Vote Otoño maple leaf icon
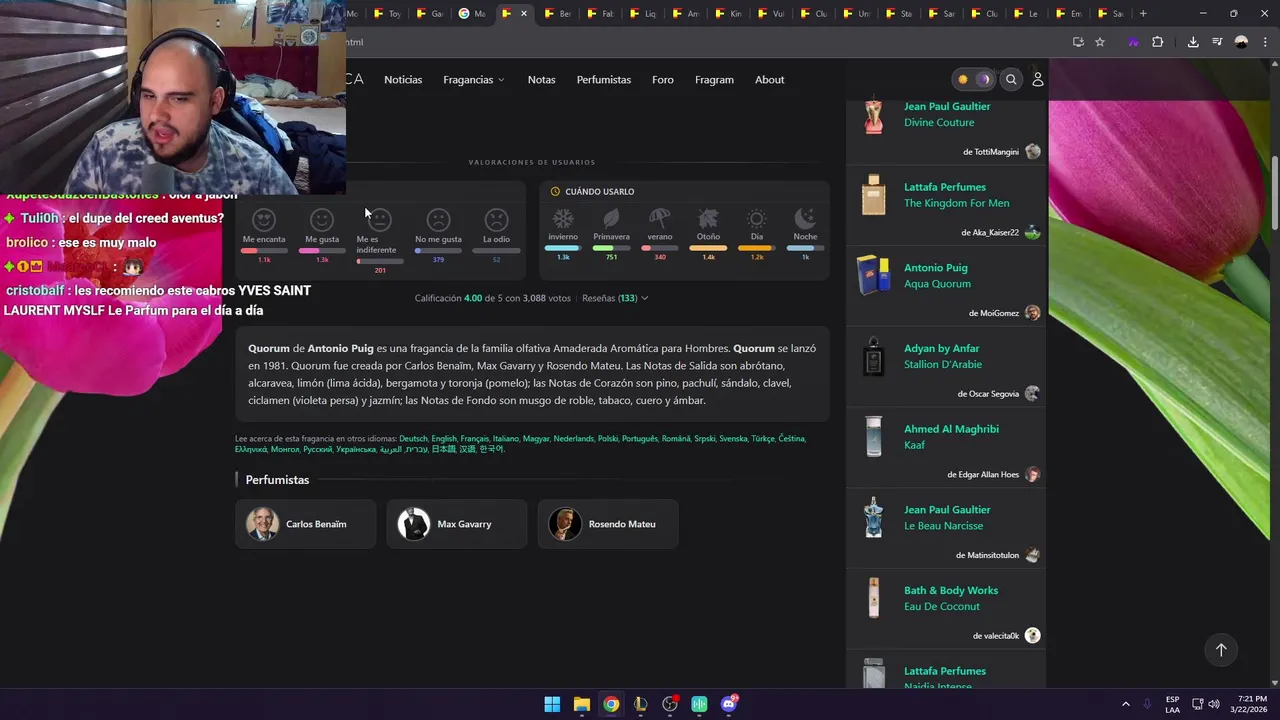Image resolution: width=1280 pixels, height=720 pixels. [x=708, y=218]
